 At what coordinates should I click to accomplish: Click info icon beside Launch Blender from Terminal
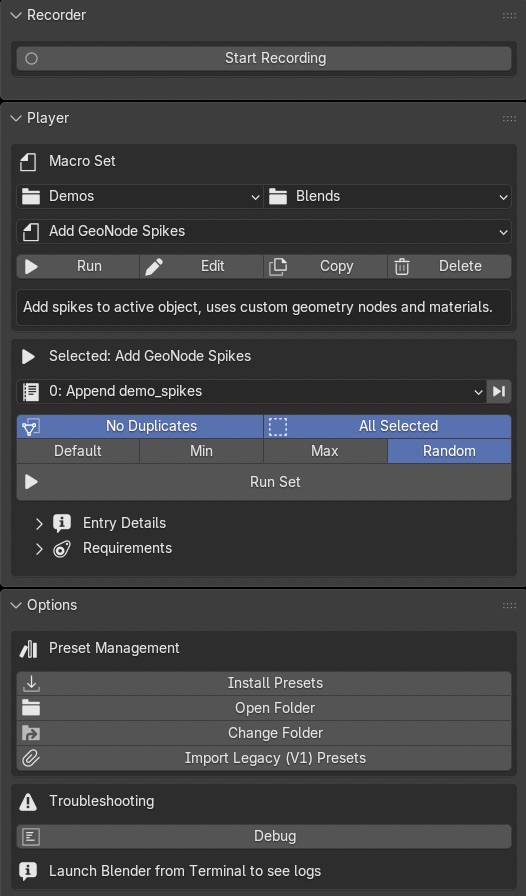(x=29, y=871)
